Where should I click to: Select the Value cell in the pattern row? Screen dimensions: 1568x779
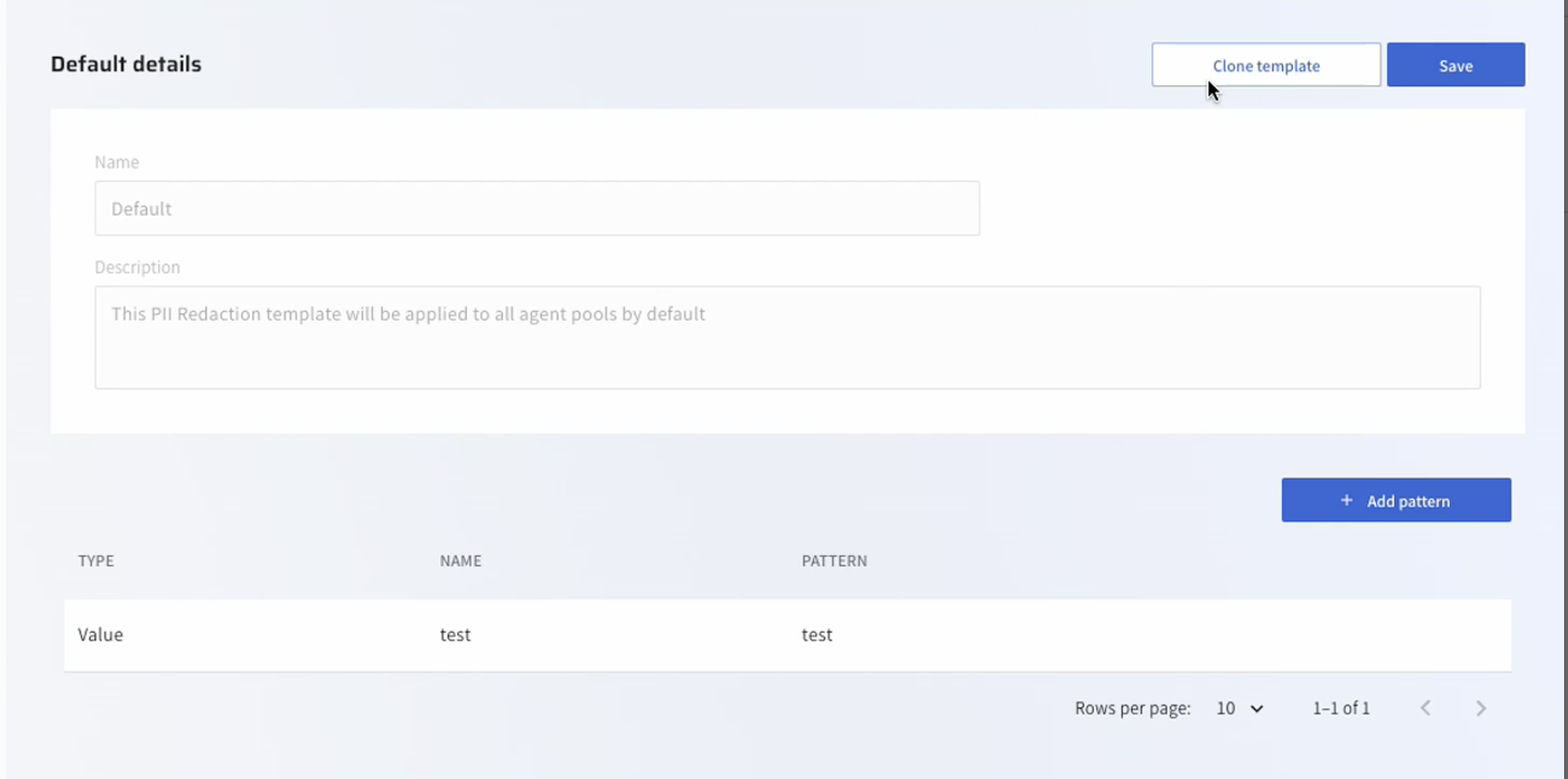[x=101, y=635]
